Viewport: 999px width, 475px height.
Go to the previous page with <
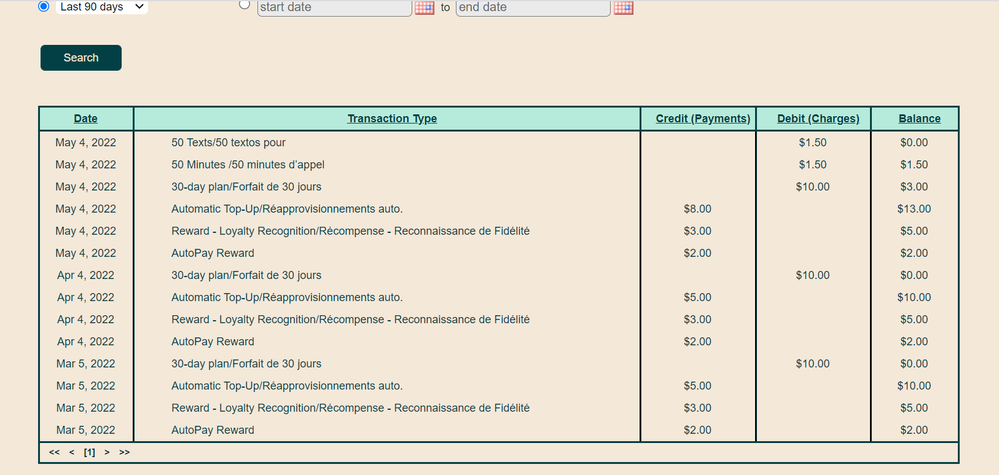tap(72, 453)
